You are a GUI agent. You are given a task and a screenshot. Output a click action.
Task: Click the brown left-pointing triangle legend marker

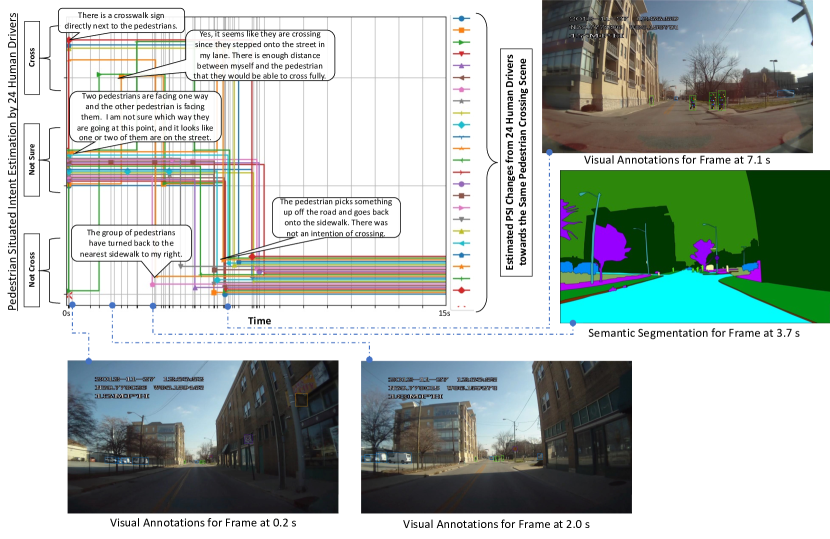click(462, 78)
